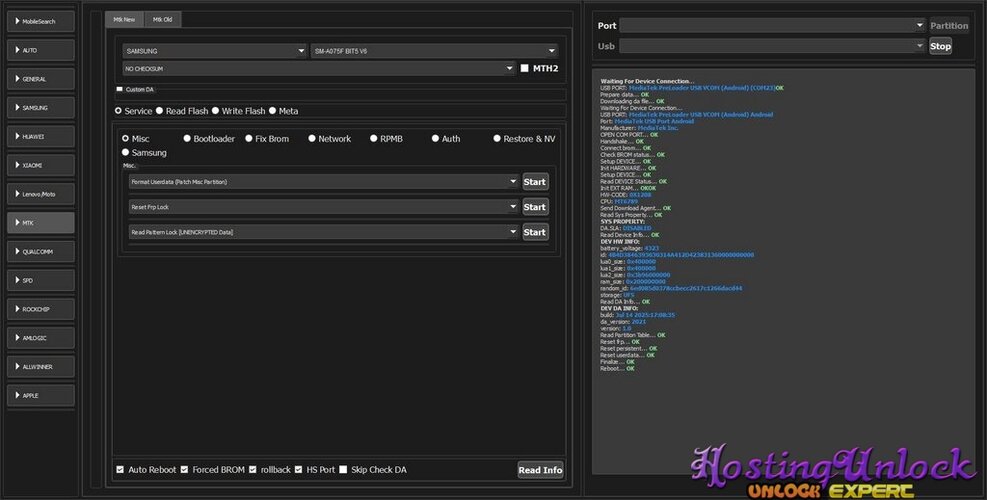This screenshot has width=987, height=500.
Task: Select the Restore & NV radio option
Action: pos(497,139)
